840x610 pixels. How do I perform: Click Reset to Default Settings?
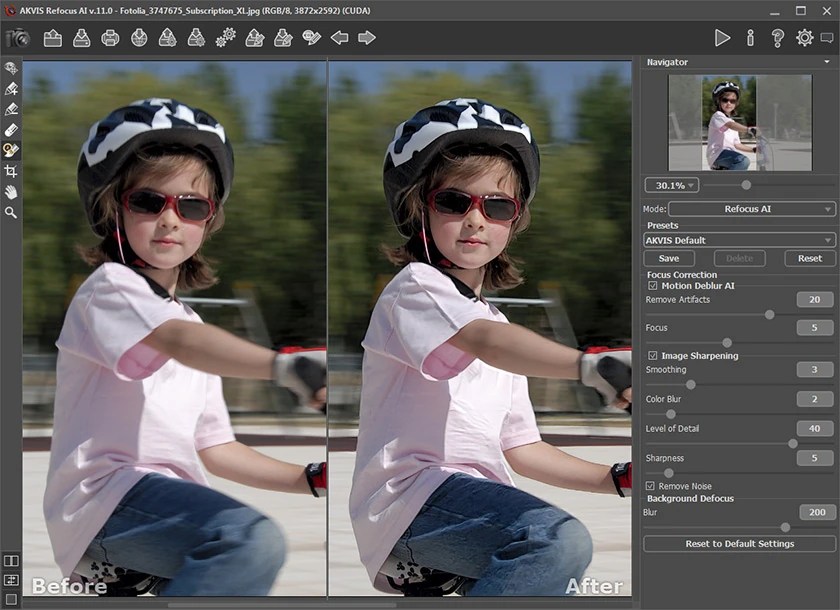click(x=738, y=544)
